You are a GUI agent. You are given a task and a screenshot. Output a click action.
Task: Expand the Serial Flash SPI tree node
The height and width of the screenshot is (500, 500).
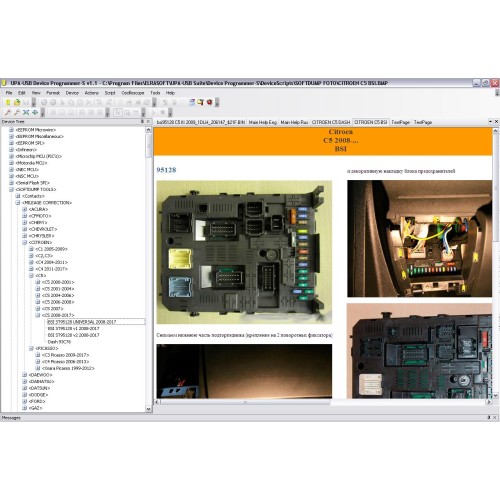pyautogui.click(x=11, y=183)
